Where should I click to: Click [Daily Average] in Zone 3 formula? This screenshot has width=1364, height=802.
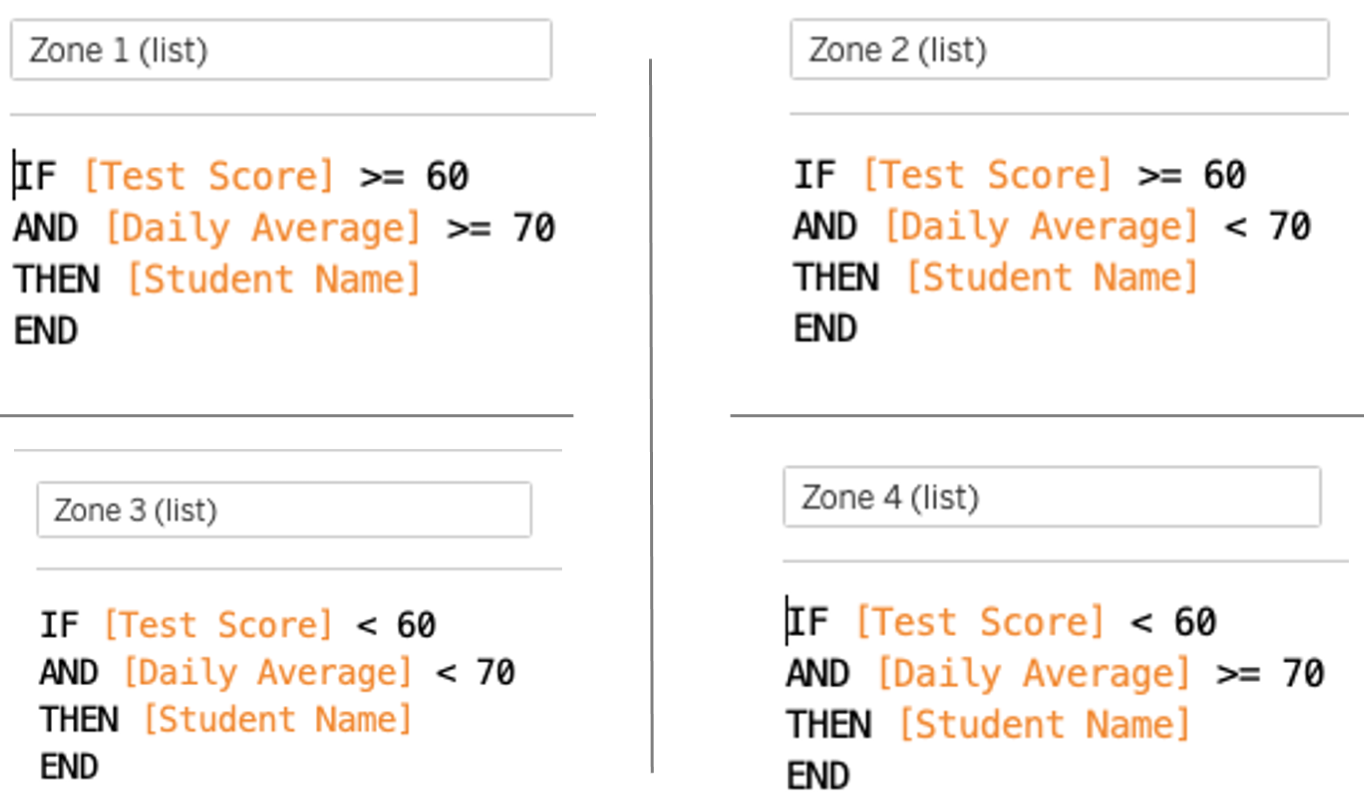(267, 672)
